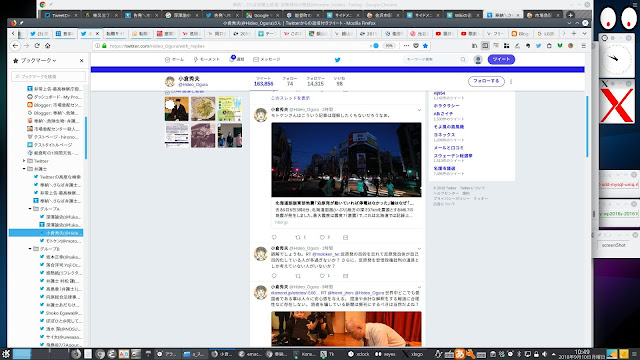Go back with Firefox back arrow
The image size is (640, 360).
pos(15,46)
